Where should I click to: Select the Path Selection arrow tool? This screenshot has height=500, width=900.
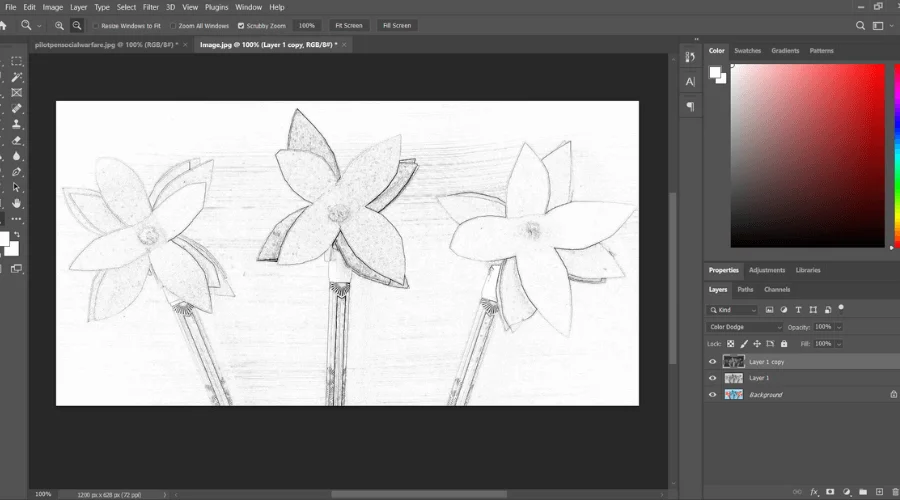point(17,187)
